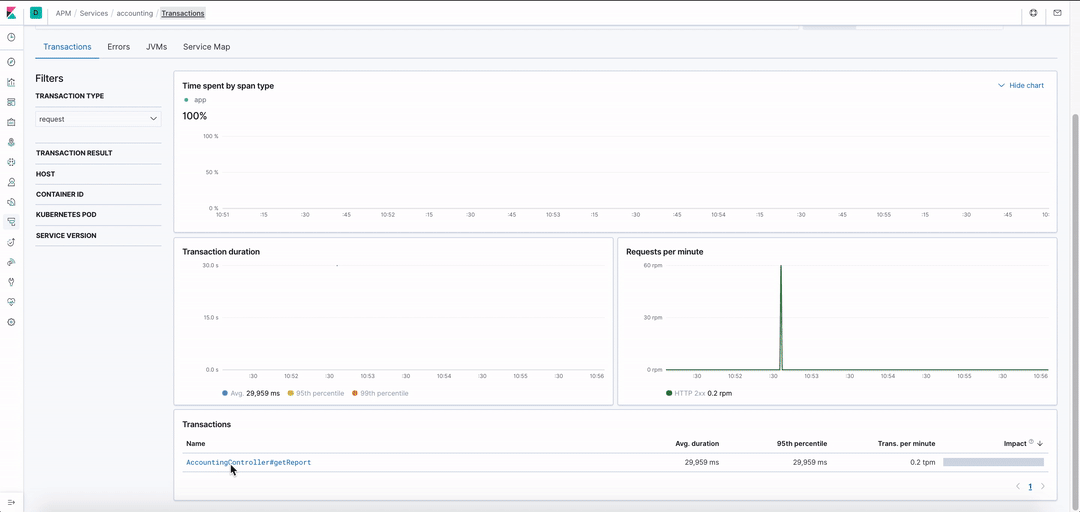Select the Transactions tab
Viewport: 1080px width, 512px height.
click(x=67, y=47)
